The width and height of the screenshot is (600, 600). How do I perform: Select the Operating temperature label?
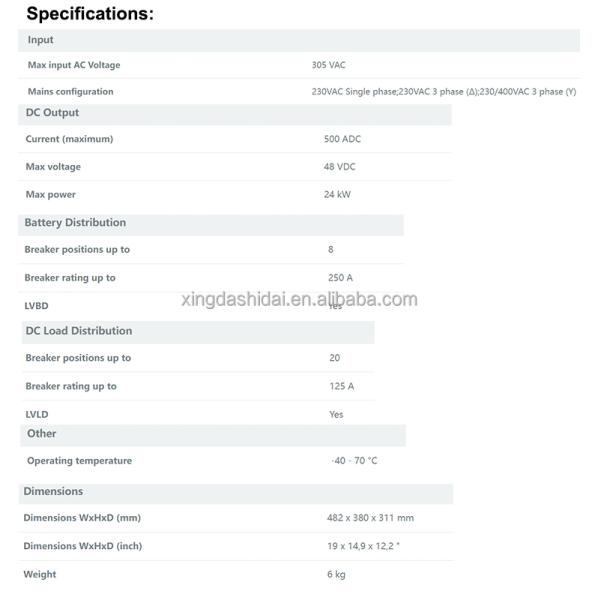pyautogui.click(x=79, y=461)
